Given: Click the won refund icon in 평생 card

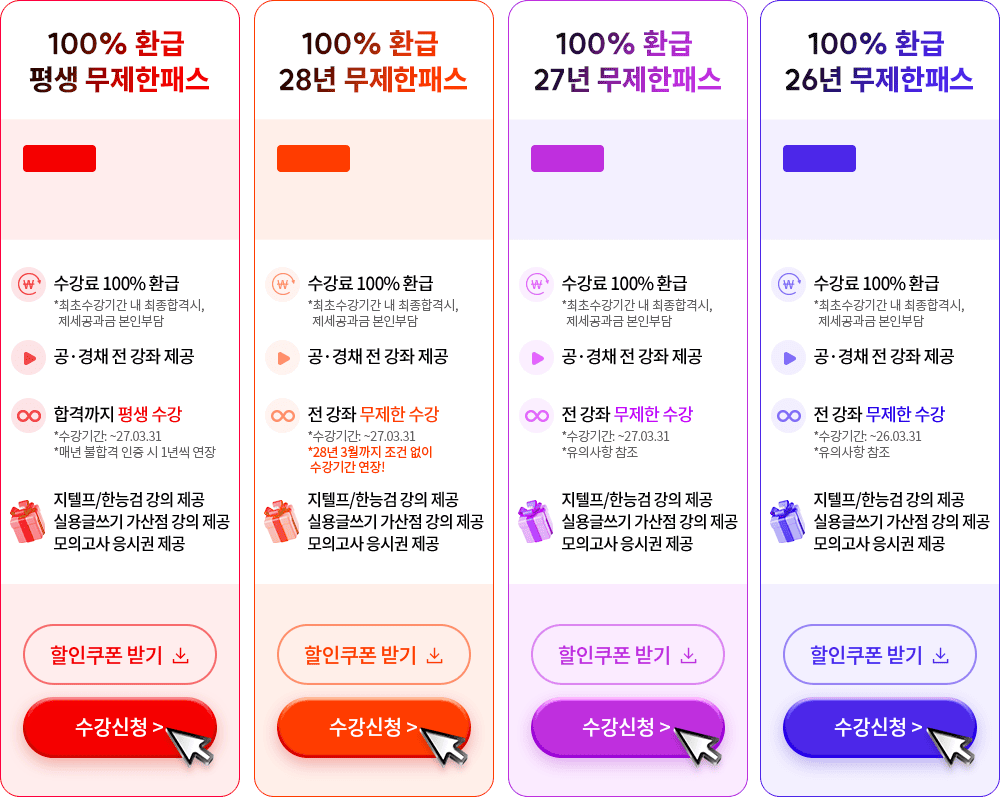Looking at the screenshot, I should point(29,284).
